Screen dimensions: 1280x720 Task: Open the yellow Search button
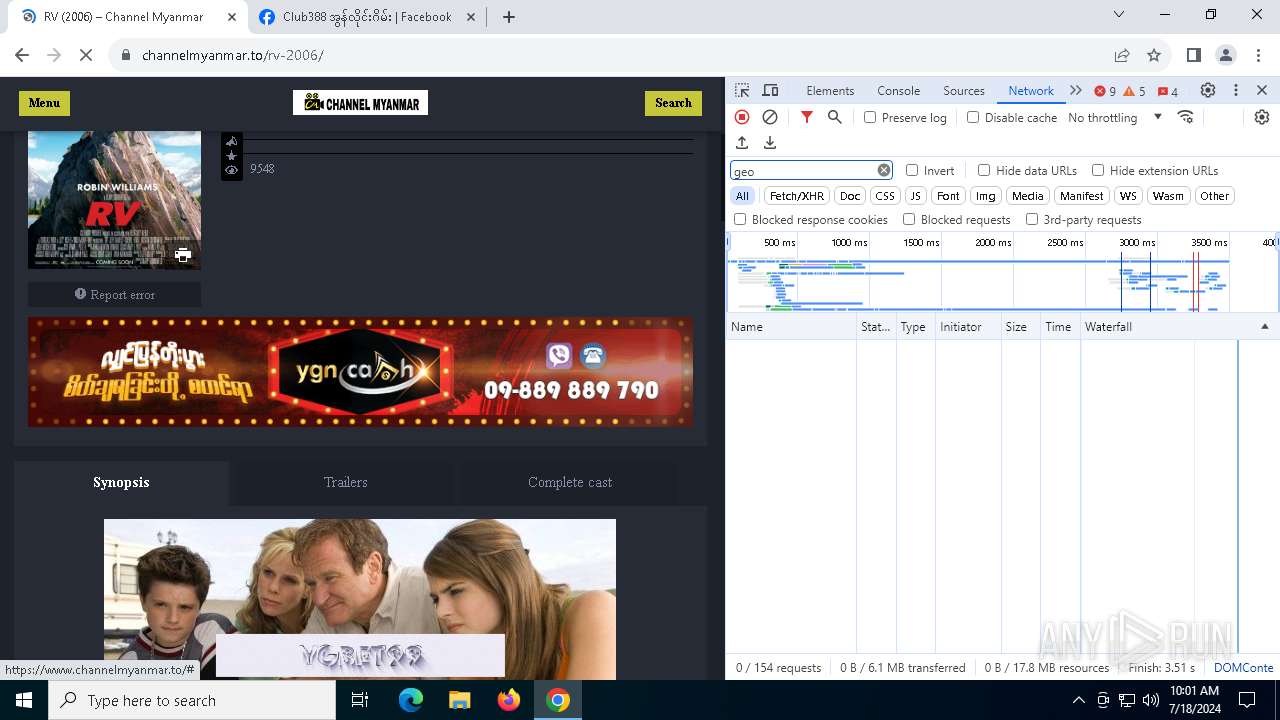[673, 103]
